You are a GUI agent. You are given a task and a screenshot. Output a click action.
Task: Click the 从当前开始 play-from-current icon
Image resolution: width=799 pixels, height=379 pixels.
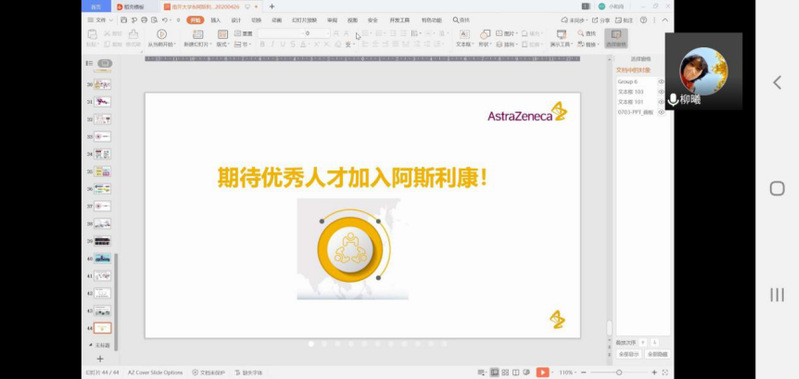(162, 34)
